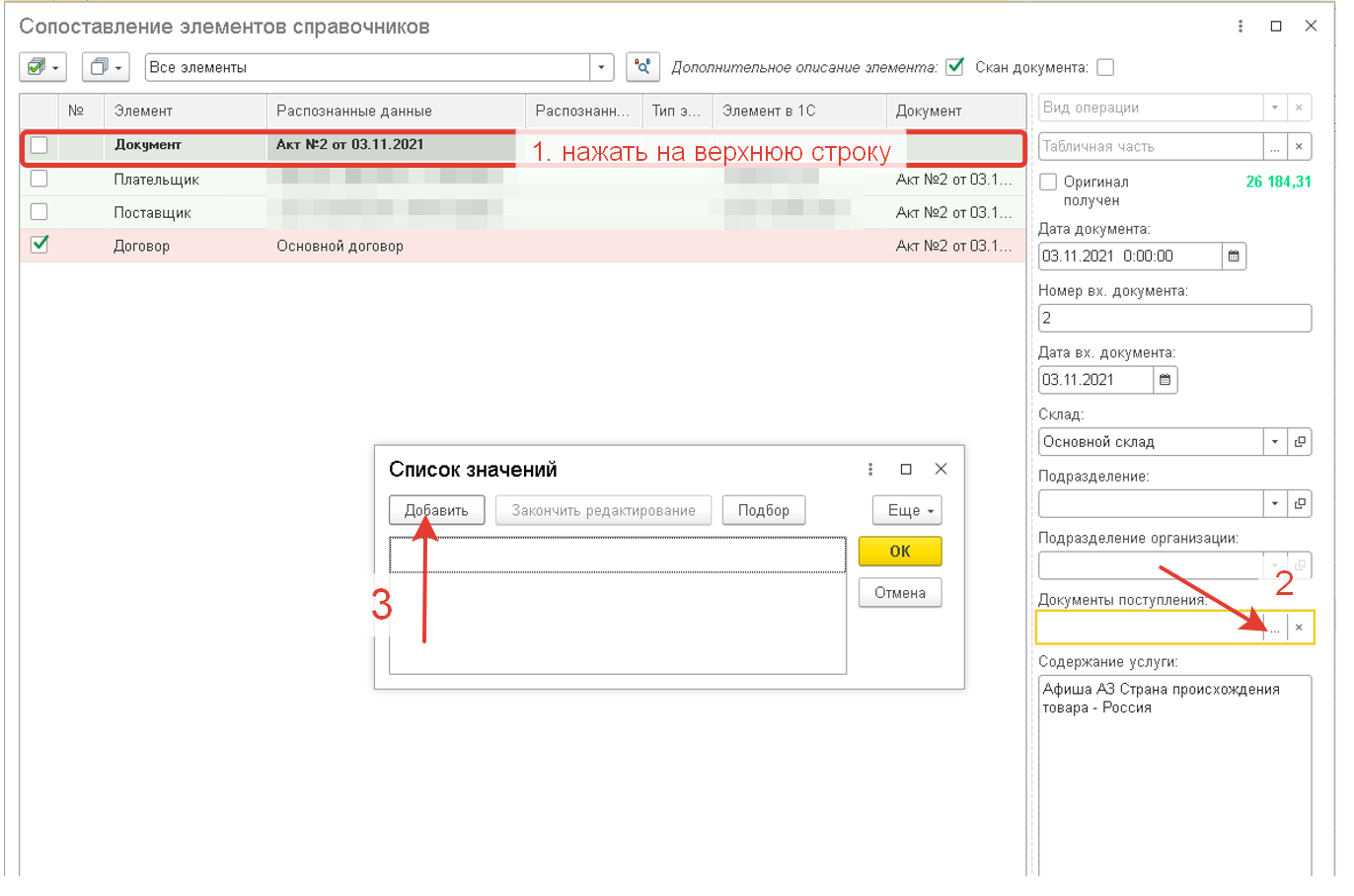Check the Оригинал получен checkbox
Viewport: 1354px width, 896px height.
click(1048, 183)
